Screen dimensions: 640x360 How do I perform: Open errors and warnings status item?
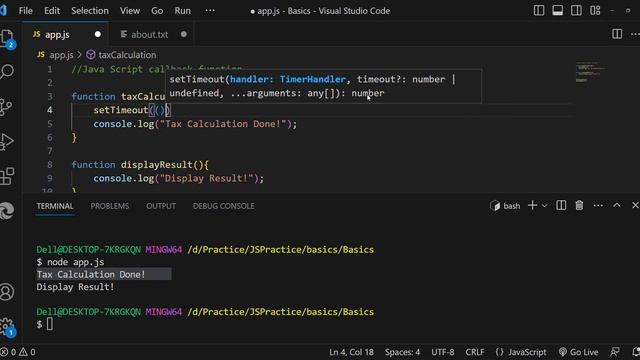tap(18, 352)
